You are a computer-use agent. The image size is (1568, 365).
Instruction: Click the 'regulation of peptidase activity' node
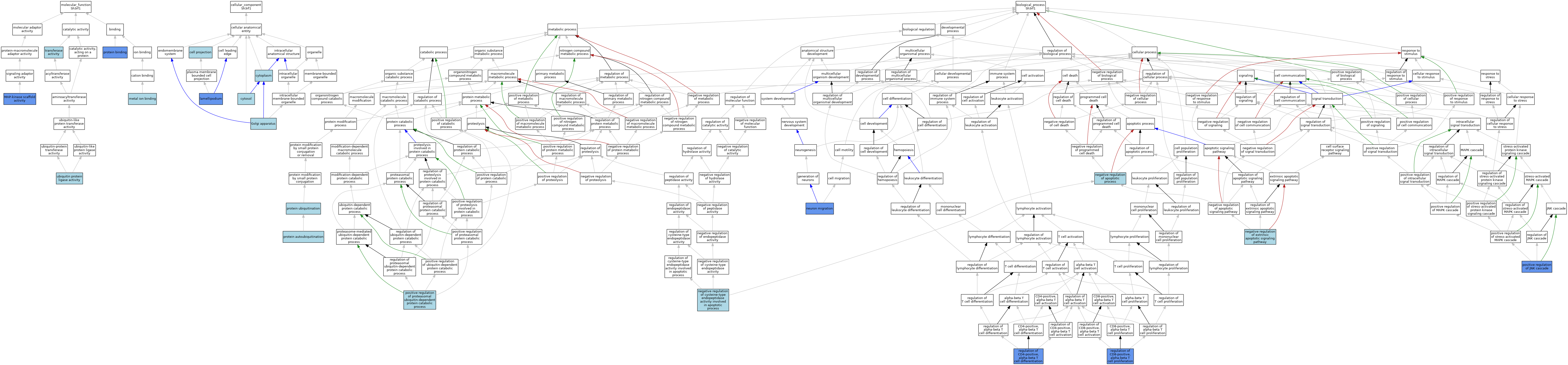pyautogui.click(x=679, y=178)
